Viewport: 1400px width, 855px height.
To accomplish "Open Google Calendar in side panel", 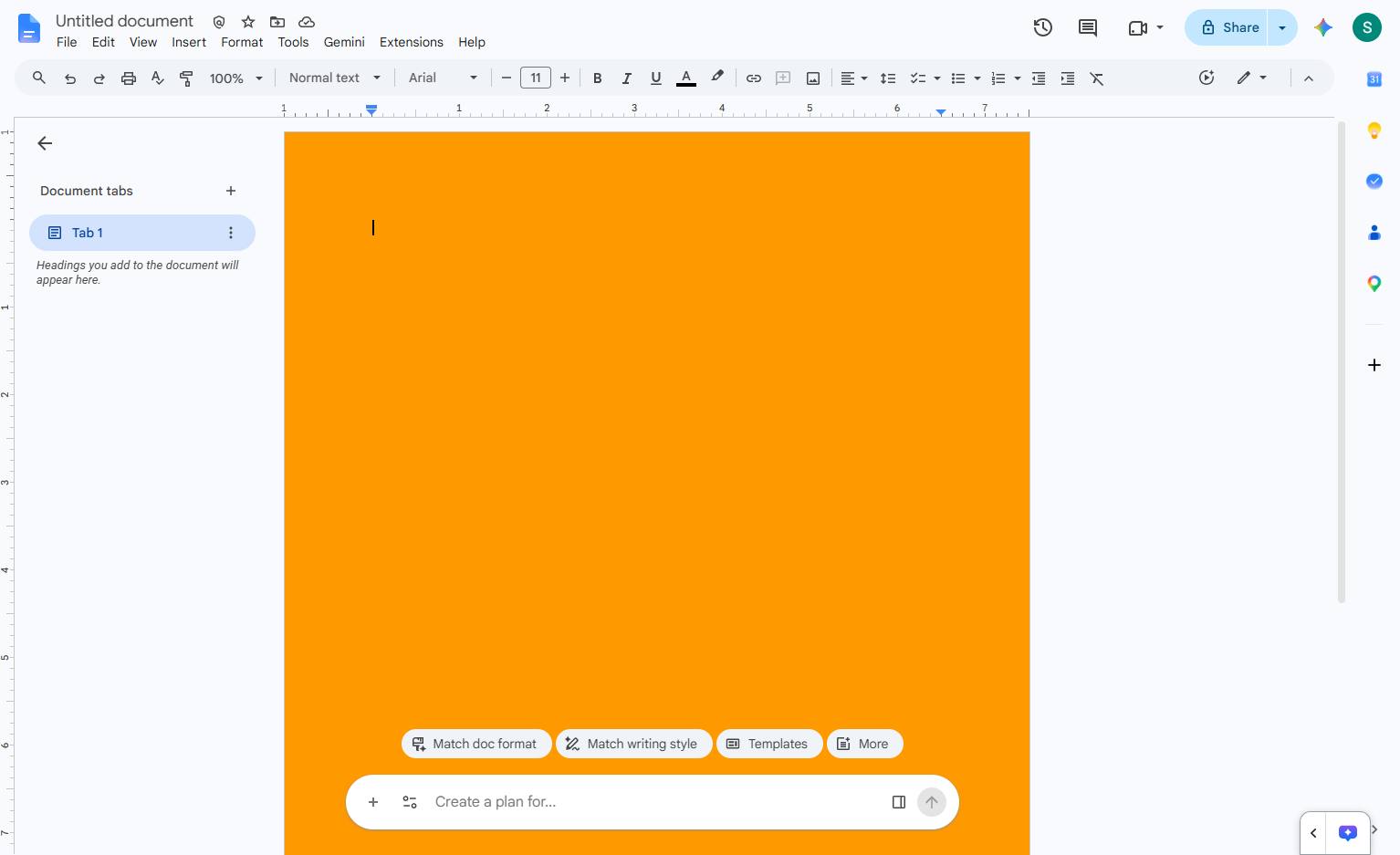I will [x=1374, y=79].
